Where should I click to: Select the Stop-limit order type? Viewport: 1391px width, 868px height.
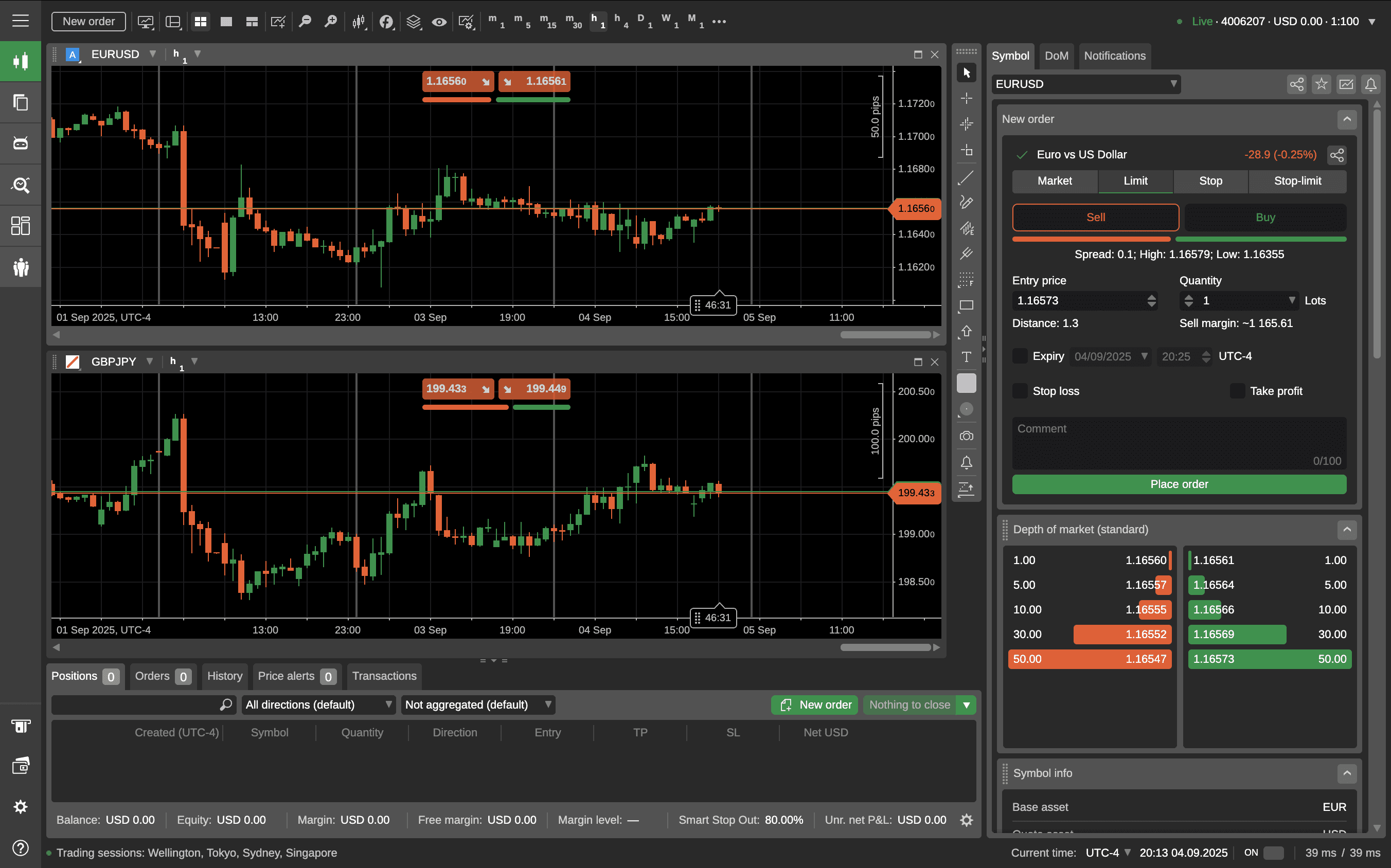tap(1297, 181)
